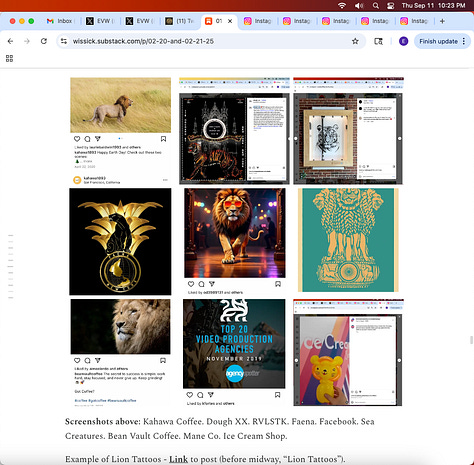474x465 pixels.
Task: Click comment icon under Video Production Agencies image
Action: pos(200,395)
